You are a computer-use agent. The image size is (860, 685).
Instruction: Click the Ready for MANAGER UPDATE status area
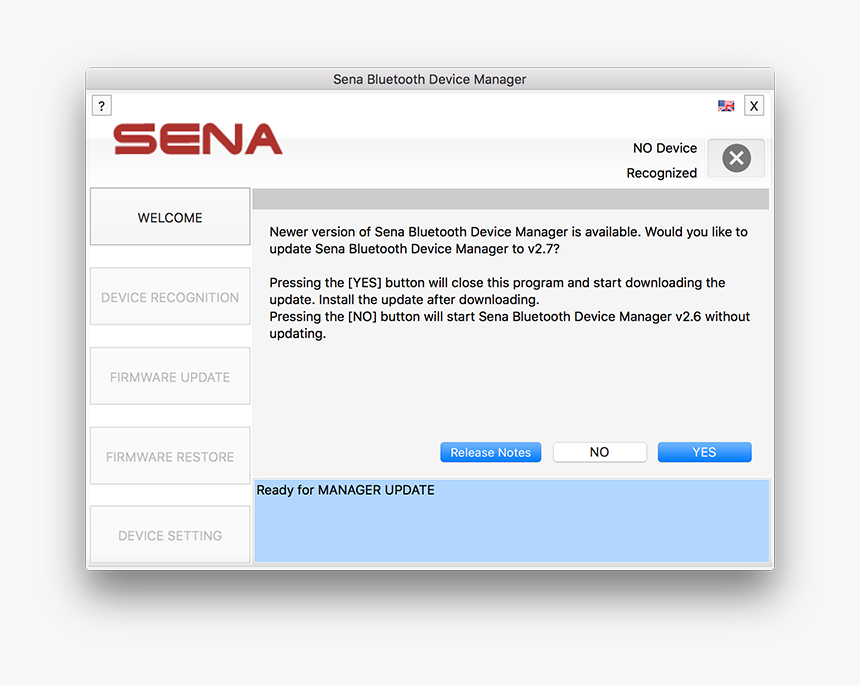(x=345, y=490)
